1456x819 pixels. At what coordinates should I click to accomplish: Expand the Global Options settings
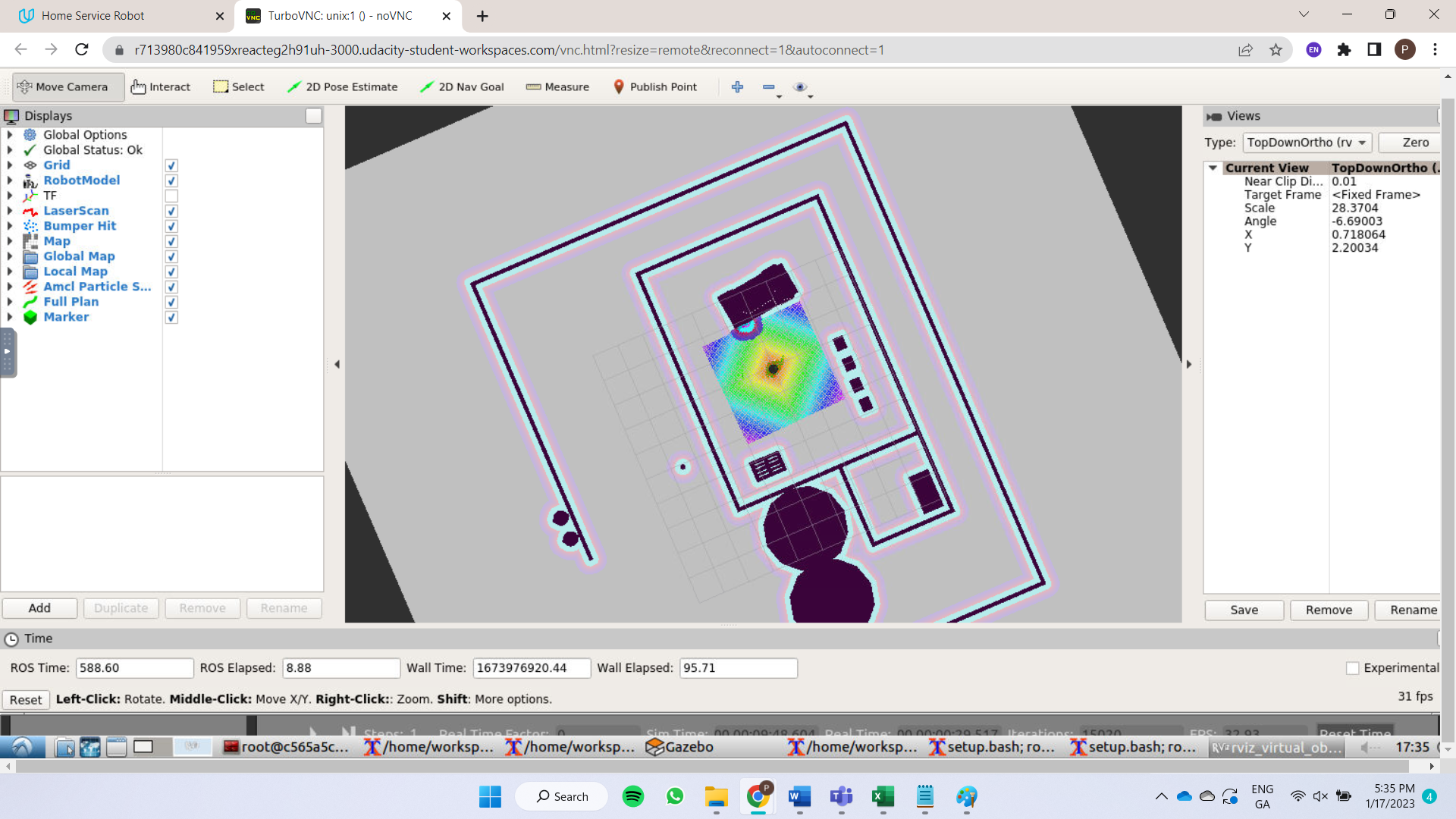tap(10, 135)
